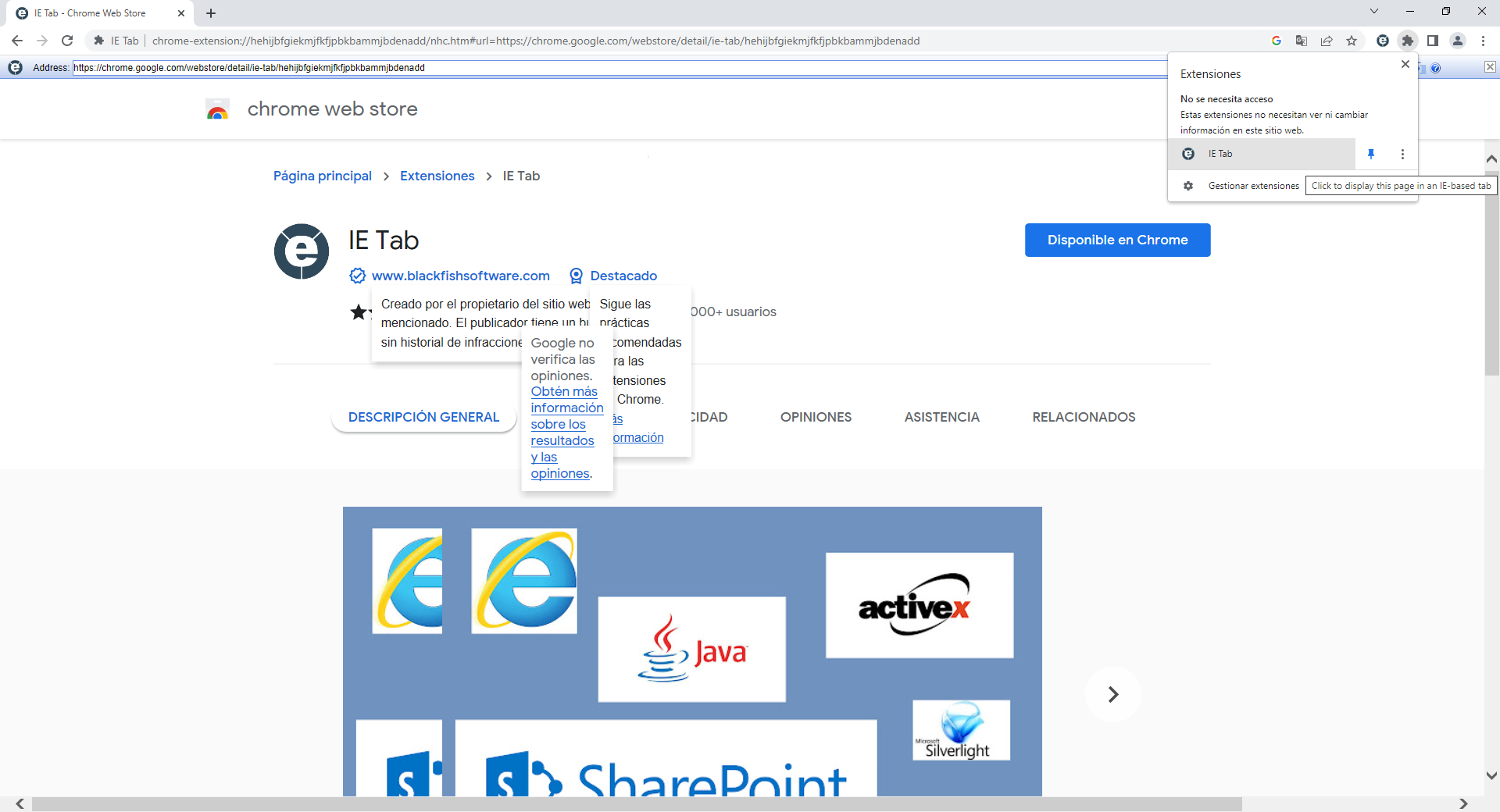Switch to the OPINIONES tab
The height and width of the screenshot is (812, 1500).
pos(816,417)
